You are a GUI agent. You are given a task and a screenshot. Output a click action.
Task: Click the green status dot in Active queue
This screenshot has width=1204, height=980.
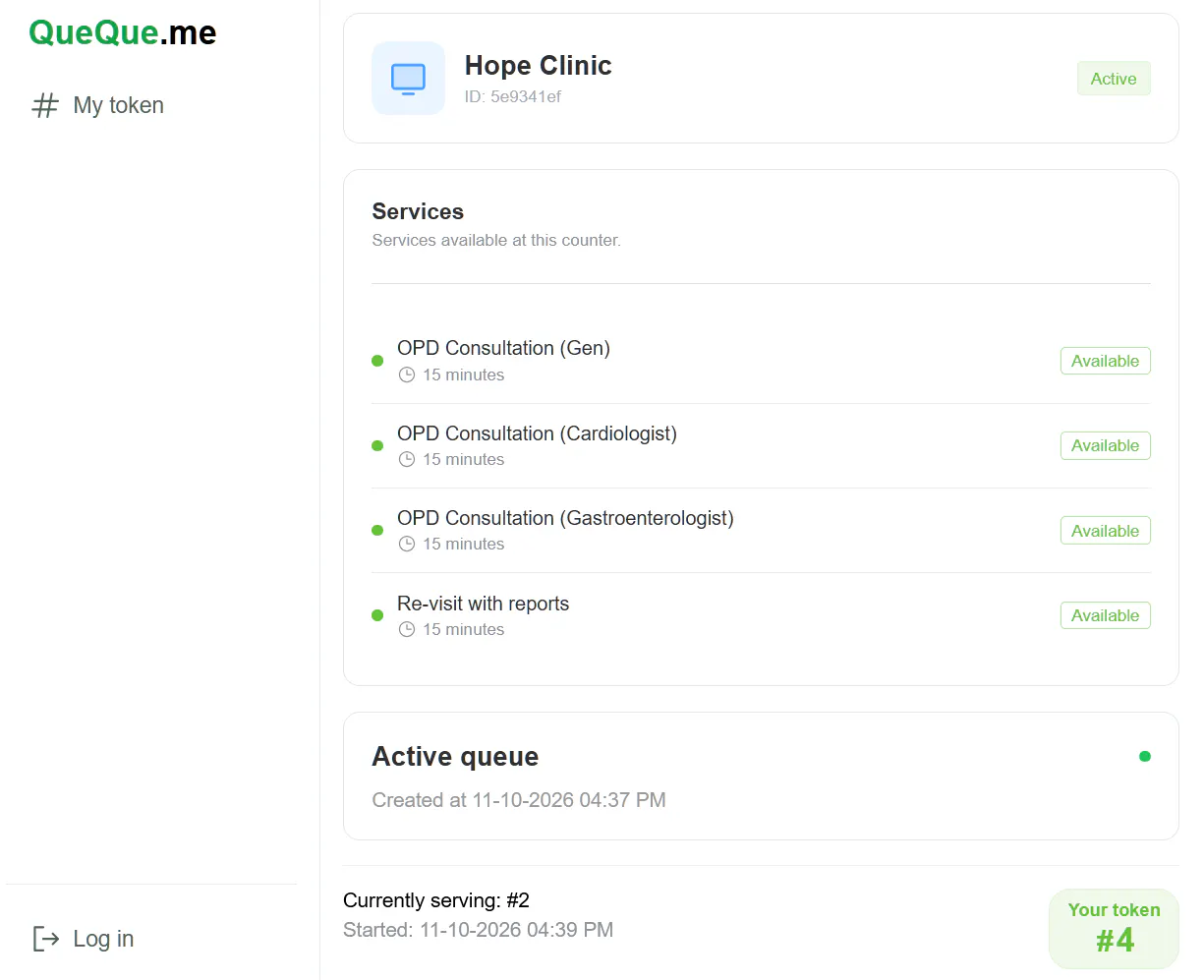coord(1144,756)
